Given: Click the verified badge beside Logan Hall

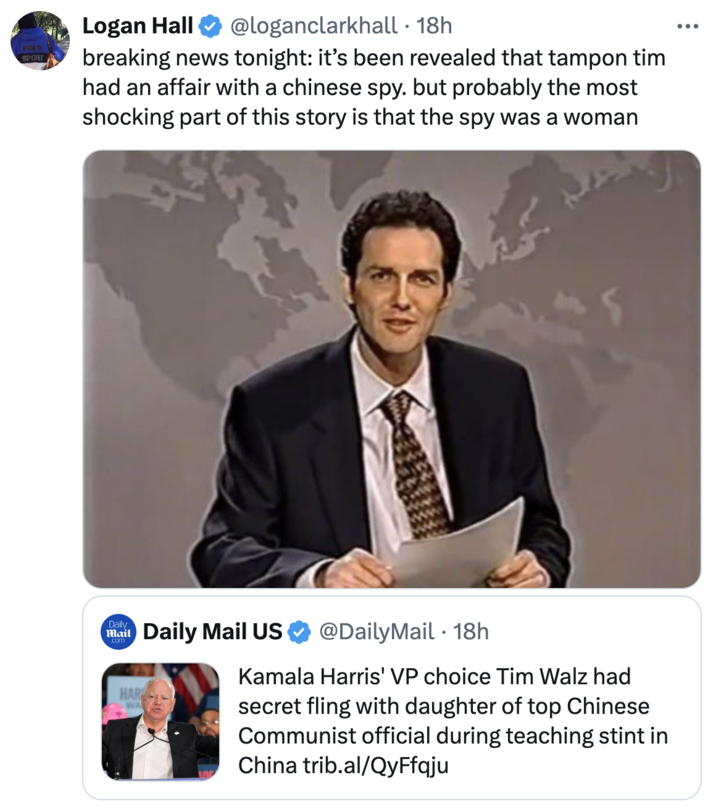Looking at the screenshot, I should coord(209,24).
